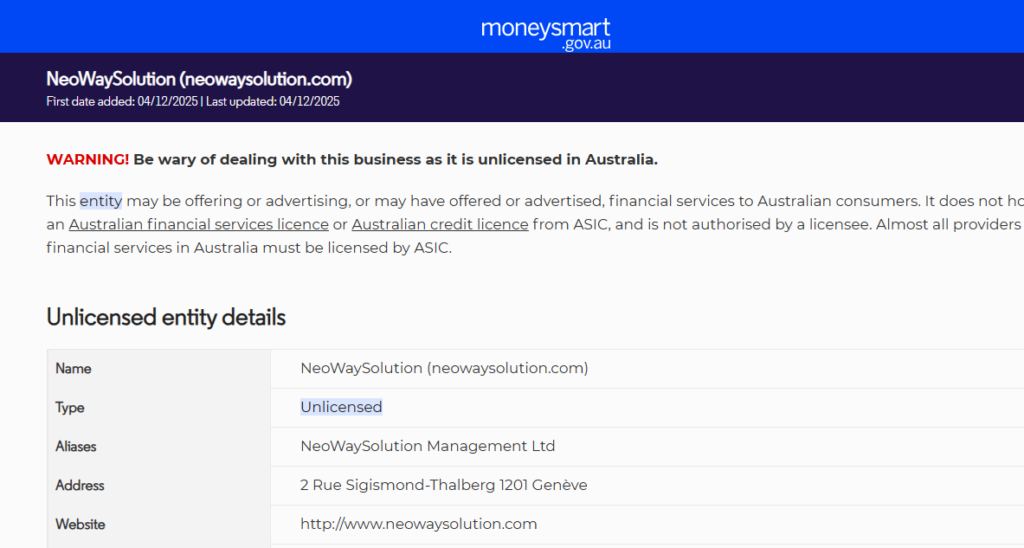The image size is (1024, 548).
Task: Click the NeoWaySolution Management Ltd alias
Action: [427, 446]
